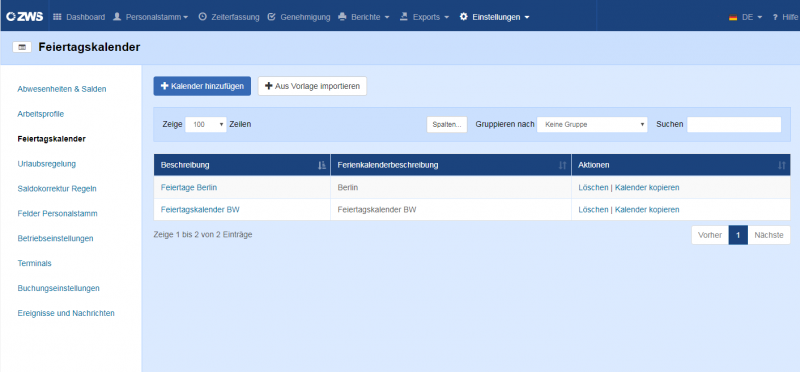Click Kalender kopieren for Feiertagskalender BW
This screenshot has width=800, height=372.
pyautogui.click(x=647, y=209)
